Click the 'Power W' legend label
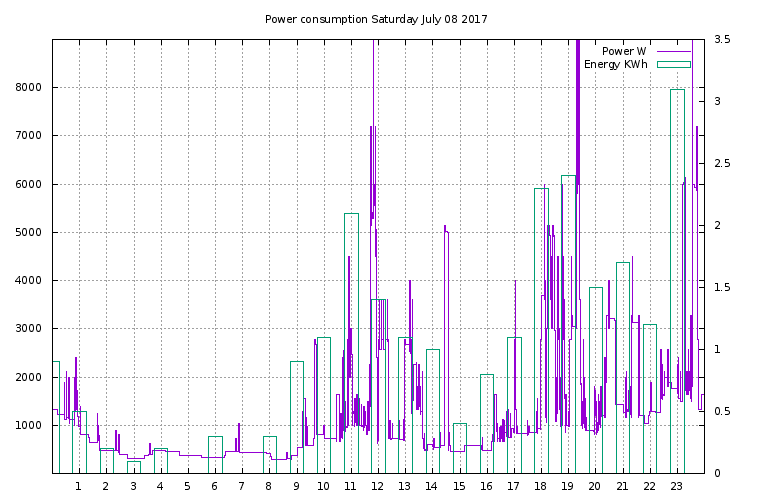 (x=624, y=51)
